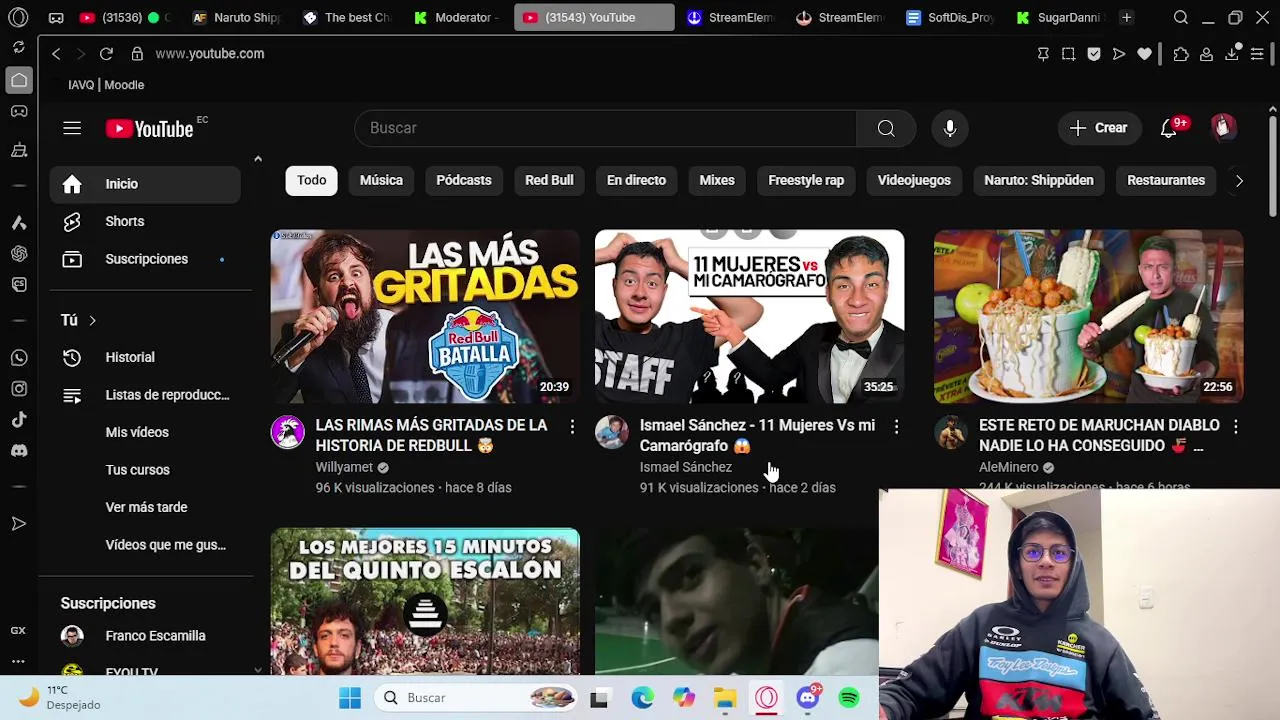Viewport: 1280px width, 720px height.
Task: Click the Windows Start button
Action: click(349, 698)
